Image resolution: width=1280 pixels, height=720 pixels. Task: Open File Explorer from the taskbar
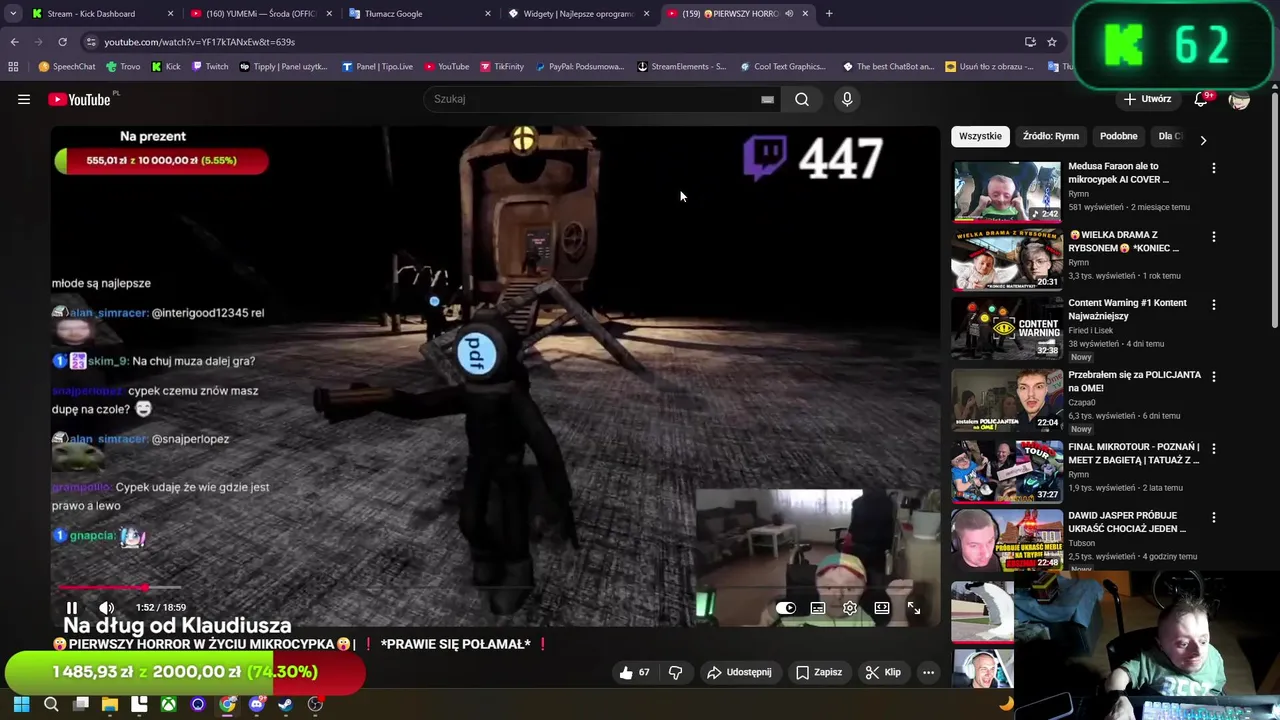[x=110, y=704]
